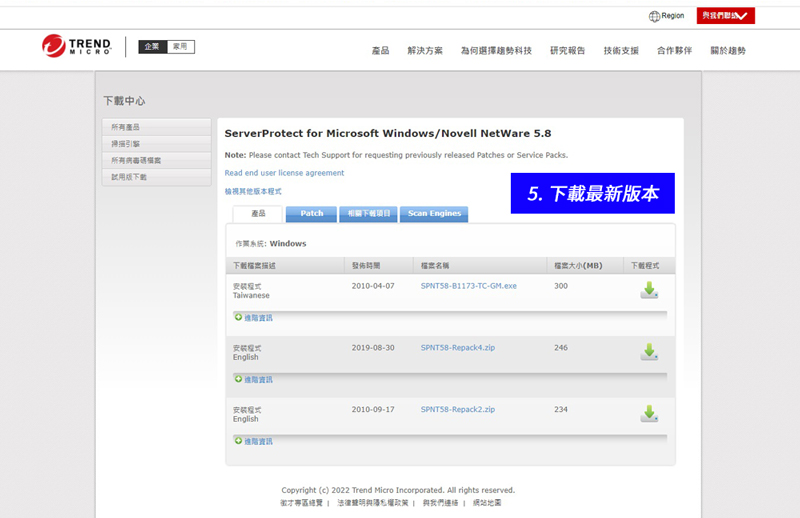800x518 pixels.
Task: Click the 檢視其他版本程式 link
Action: click(253, 191)
